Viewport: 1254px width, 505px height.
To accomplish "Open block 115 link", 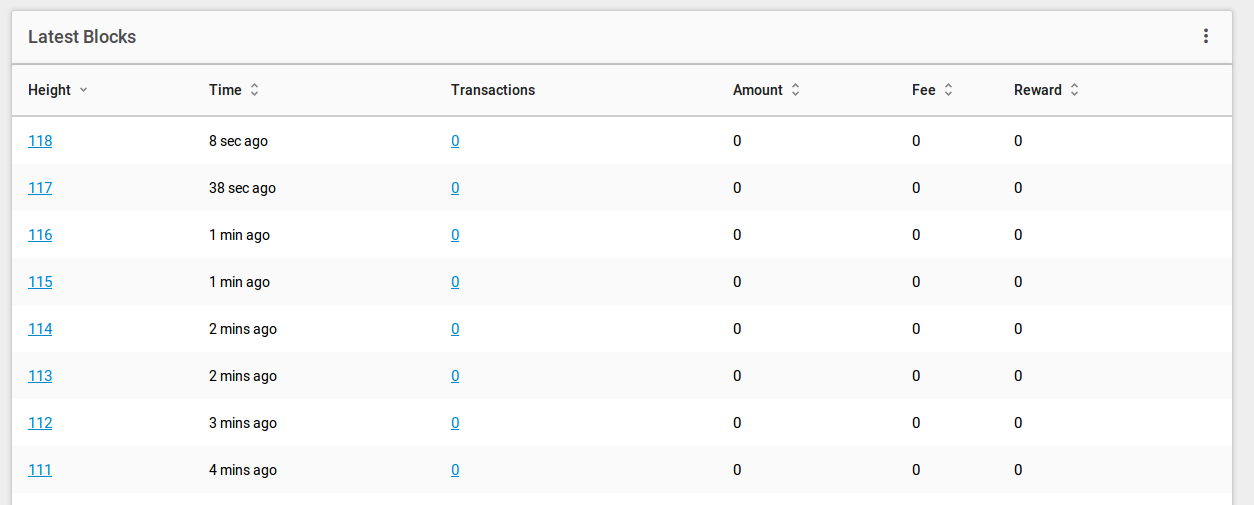I will coord(40,282).
